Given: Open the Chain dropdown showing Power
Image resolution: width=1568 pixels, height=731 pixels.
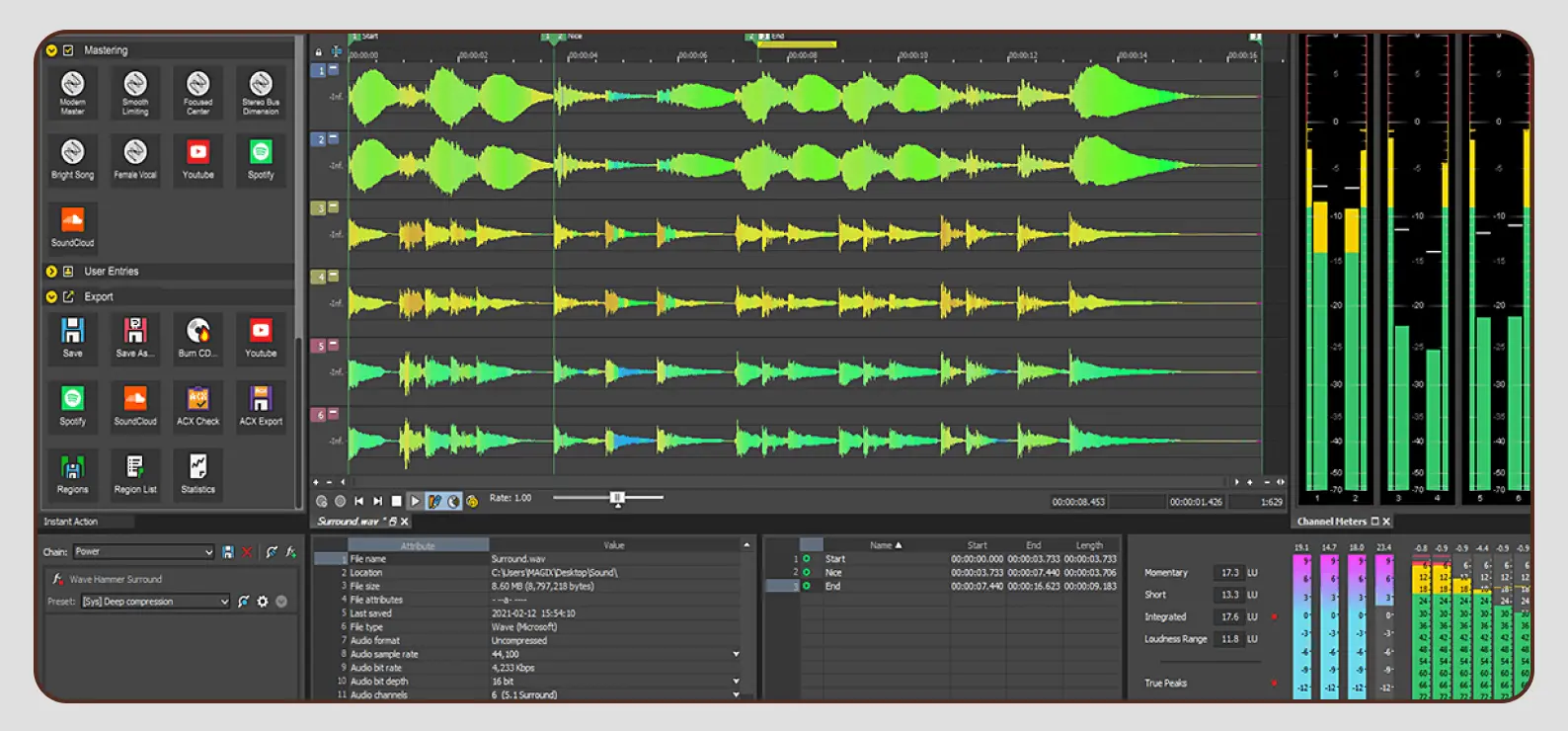Looking at the screenshot, I should pyautogui.click(x=144, y=552).
